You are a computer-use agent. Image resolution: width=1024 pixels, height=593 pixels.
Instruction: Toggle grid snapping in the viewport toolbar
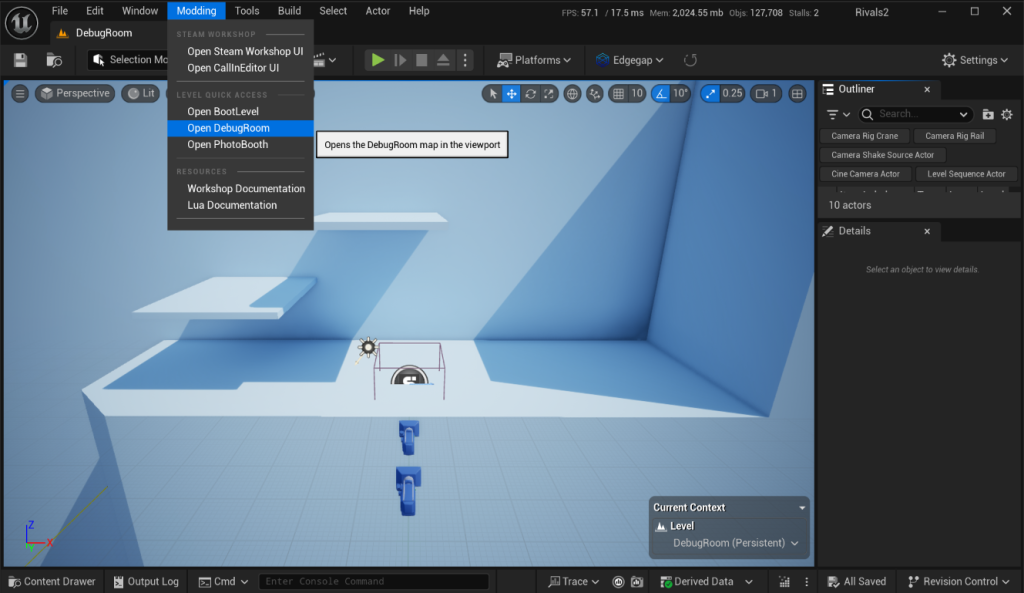(618, 94)
